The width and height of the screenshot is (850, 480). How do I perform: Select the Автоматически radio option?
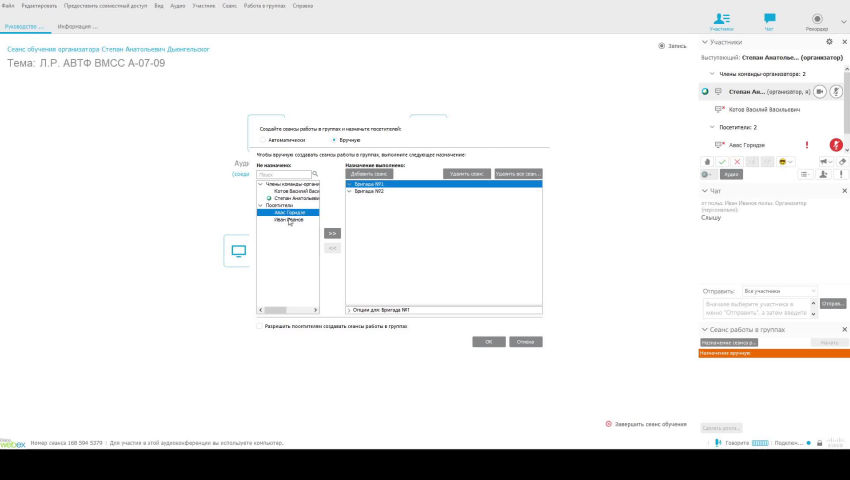coord(262,140)
